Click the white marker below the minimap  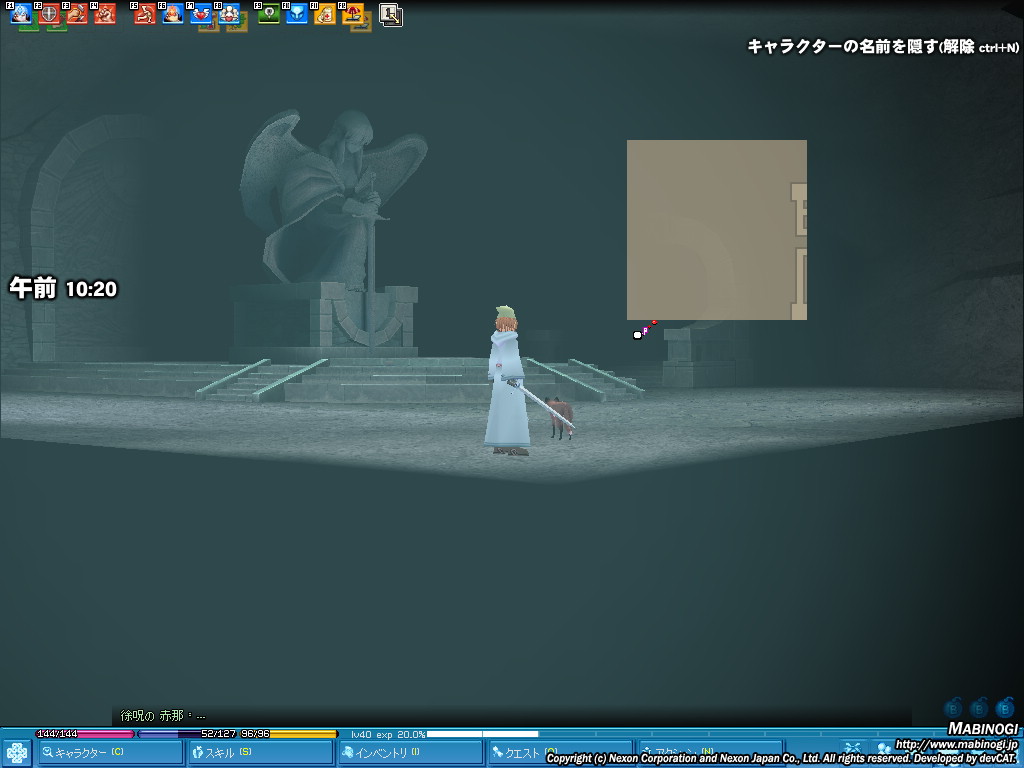click(x=637, y=335)
